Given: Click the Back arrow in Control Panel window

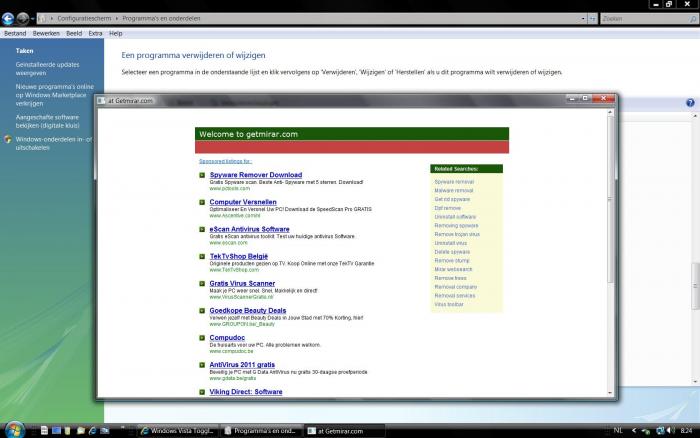Looking at the screenshot, I should (x=8, y=18).
